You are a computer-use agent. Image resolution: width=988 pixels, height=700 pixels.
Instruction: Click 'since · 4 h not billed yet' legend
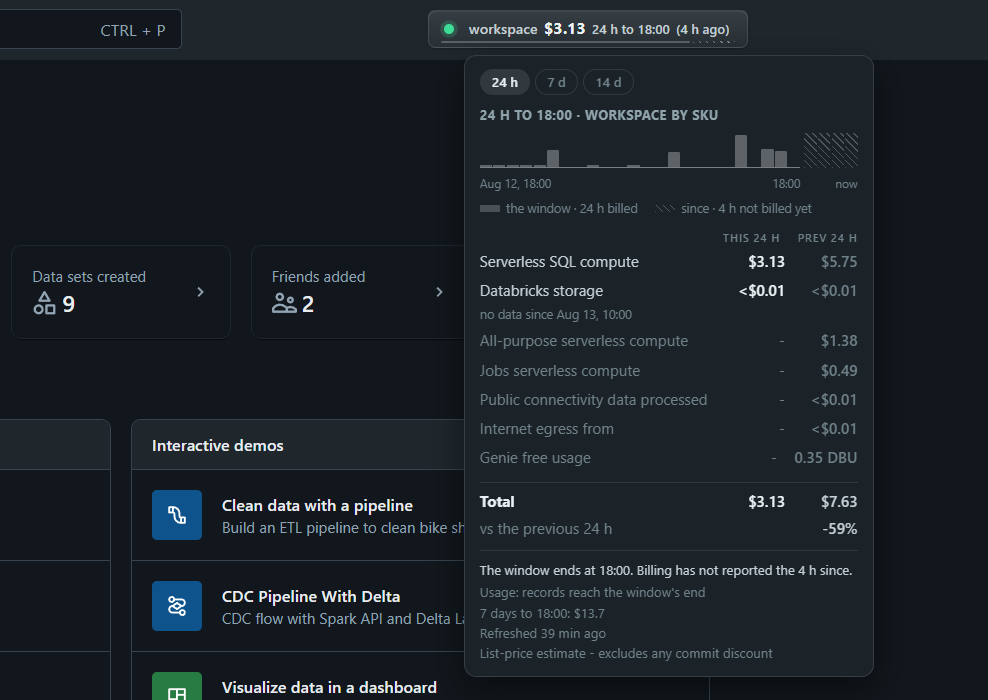[x=733, y=209]
